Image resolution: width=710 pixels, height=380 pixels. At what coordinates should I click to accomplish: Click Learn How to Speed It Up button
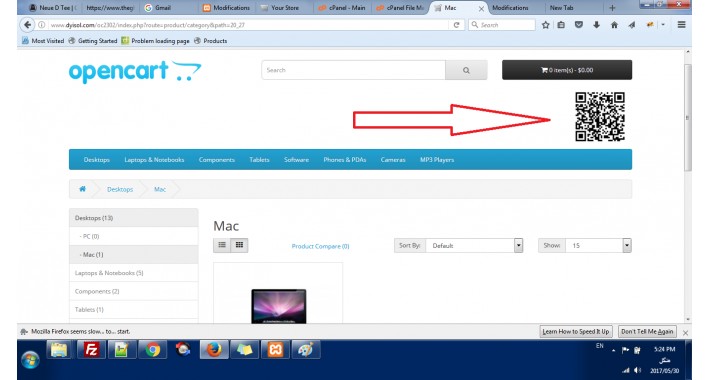pyautogui.click(x=576, y=332)
